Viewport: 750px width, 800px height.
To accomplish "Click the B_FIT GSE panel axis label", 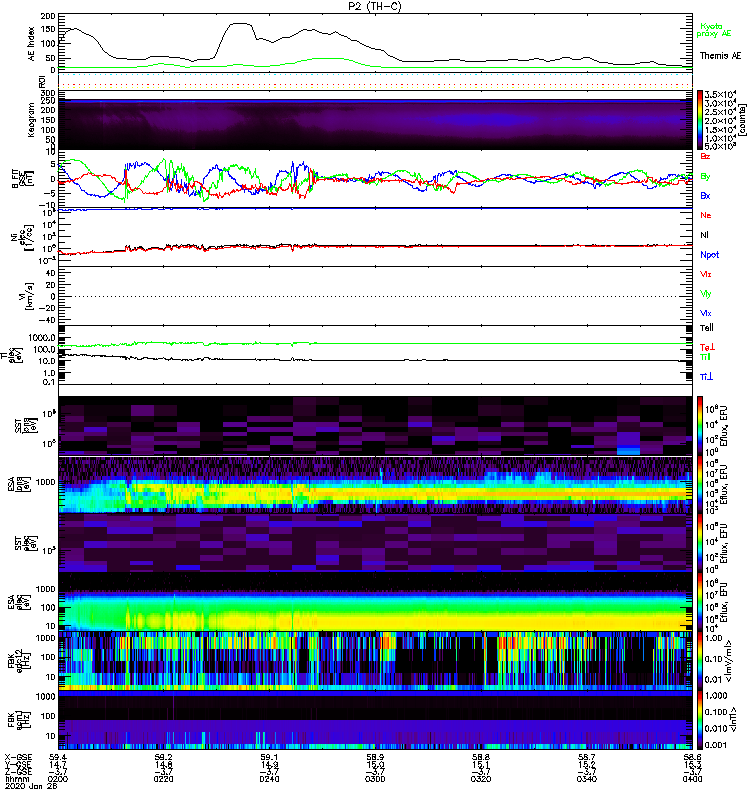I will click(x=23, y=179).
